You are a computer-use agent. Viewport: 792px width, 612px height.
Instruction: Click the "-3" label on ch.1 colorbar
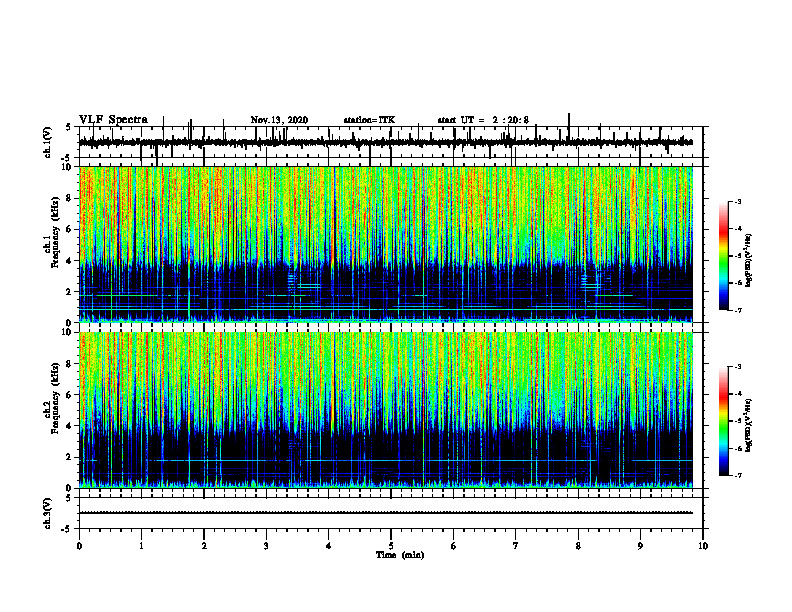(x=737, y=201)
